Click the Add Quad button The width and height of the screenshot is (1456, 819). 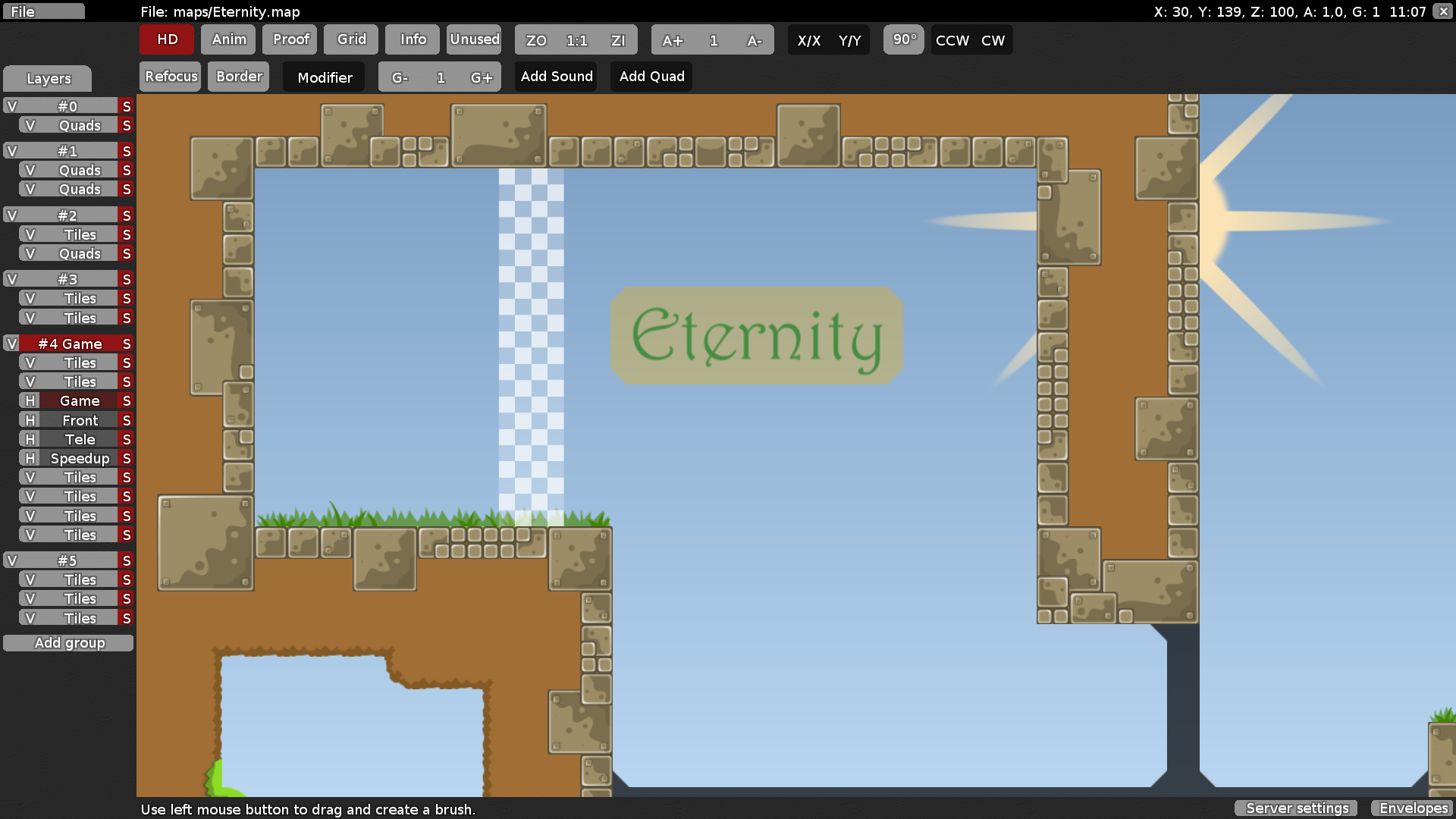651,77
